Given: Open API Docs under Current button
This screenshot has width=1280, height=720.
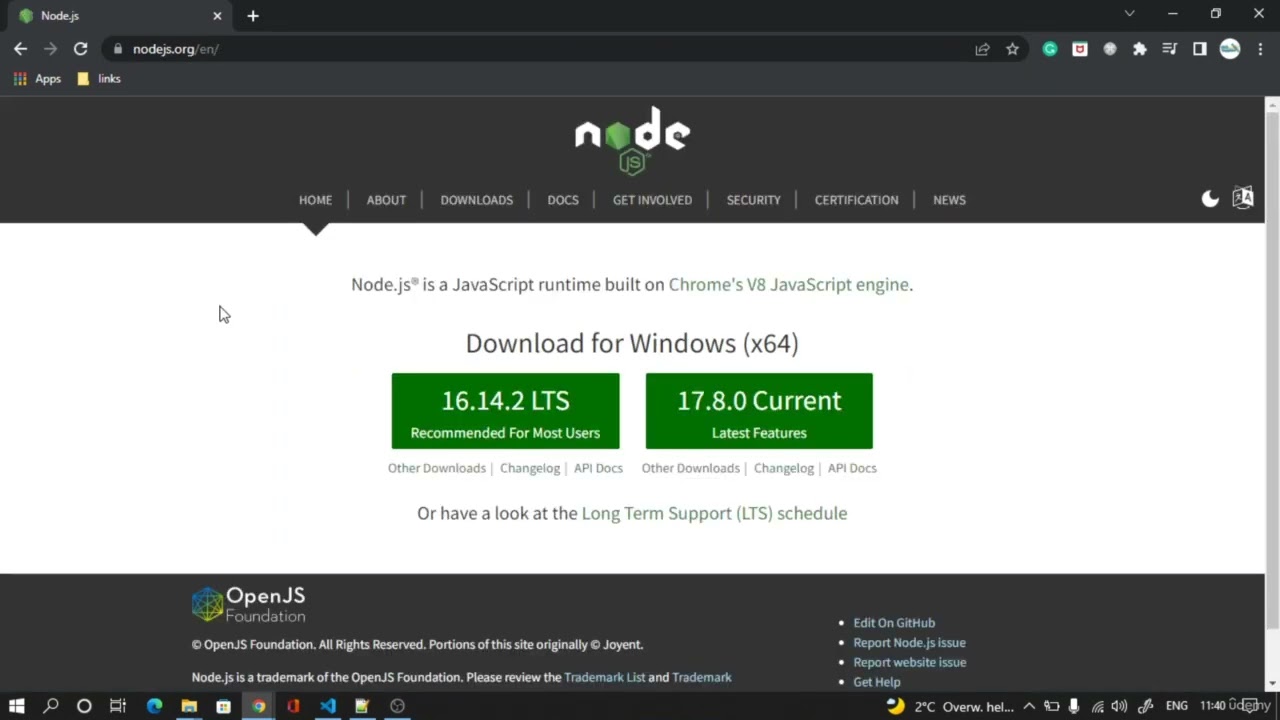Looking at the screenshot, I should tap(852, 468).
